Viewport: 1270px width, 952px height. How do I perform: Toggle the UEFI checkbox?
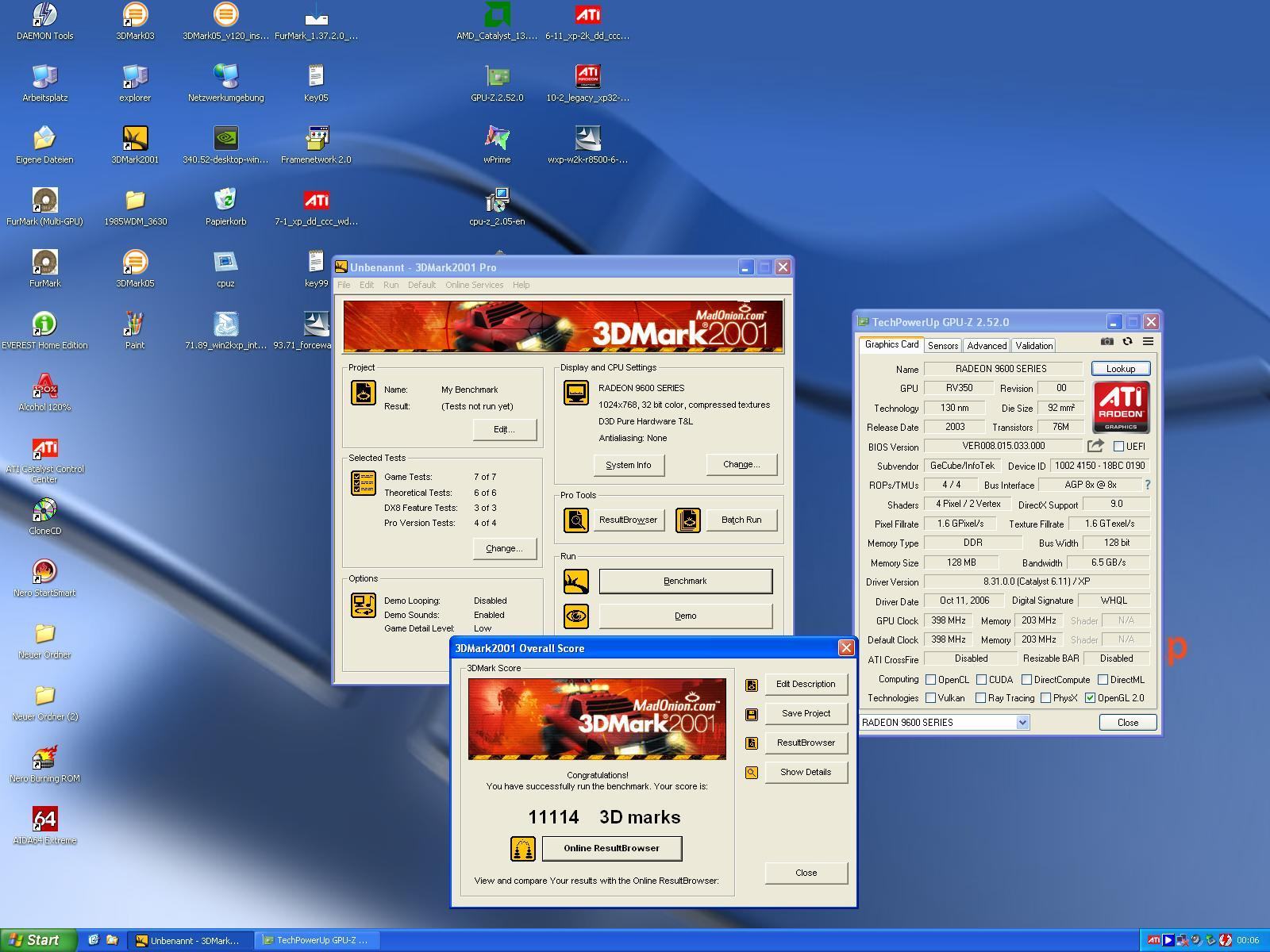pyautogui.click(x=1118, y=447)
